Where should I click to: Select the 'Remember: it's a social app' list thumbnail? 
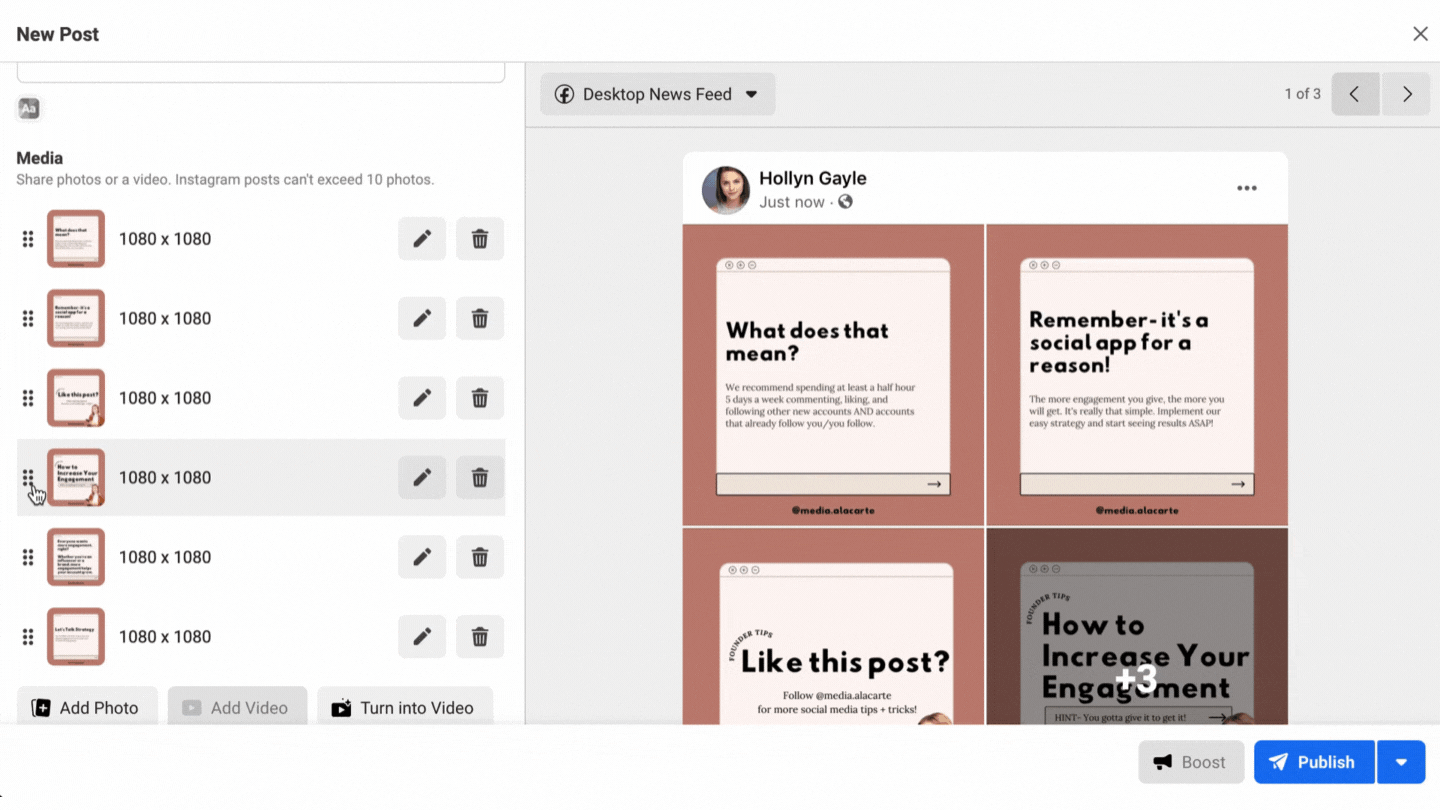pyautogui.click(x=76, y=318)
